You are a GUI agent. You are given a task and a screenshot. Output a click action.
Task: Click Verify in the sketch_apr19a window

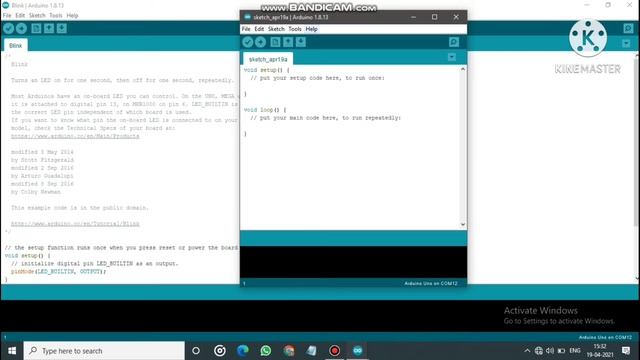(x=248, y=42)
